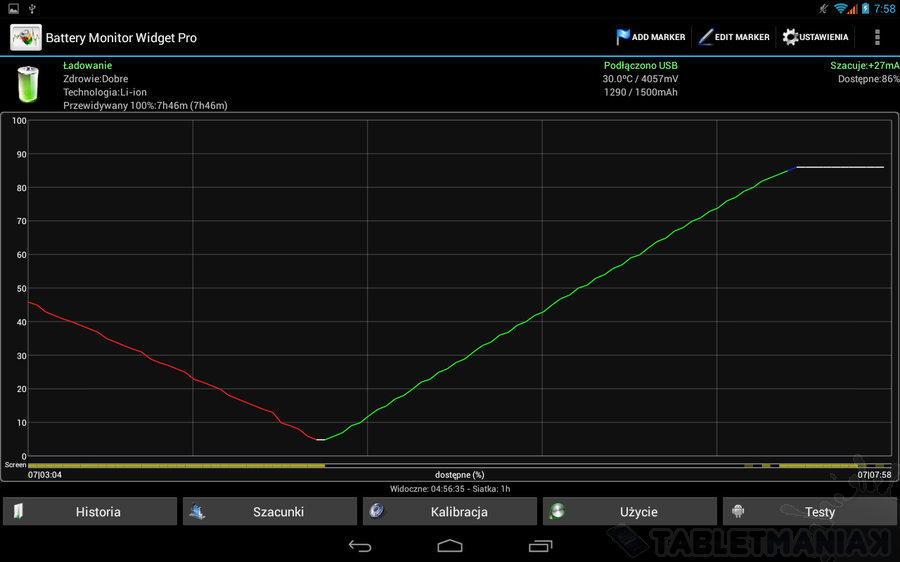Tap the green battery status icon

[x=28, y=84]
